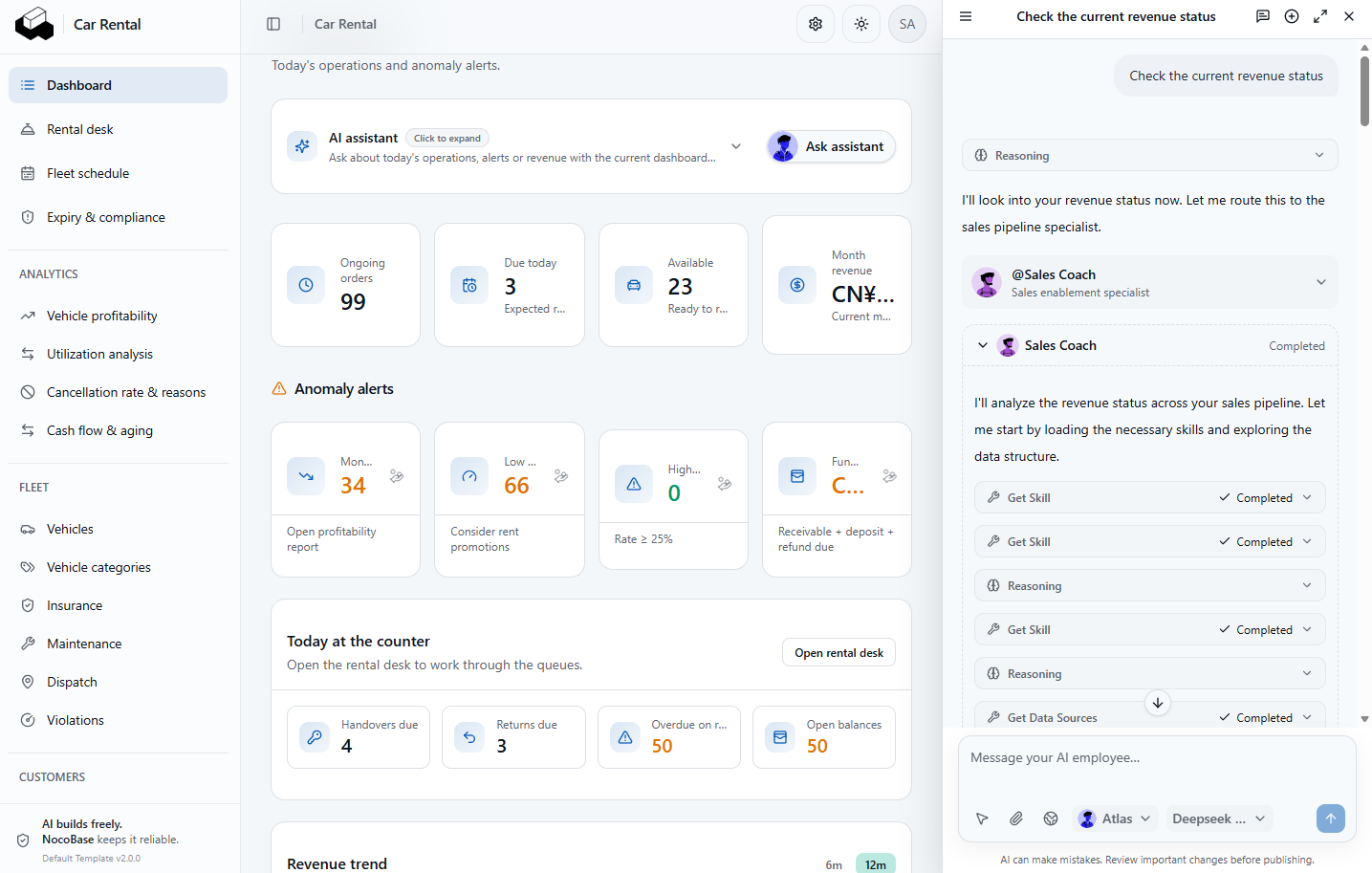Open Cancellation rate & reasons
1372x873 pixels.
click(119, 392)
